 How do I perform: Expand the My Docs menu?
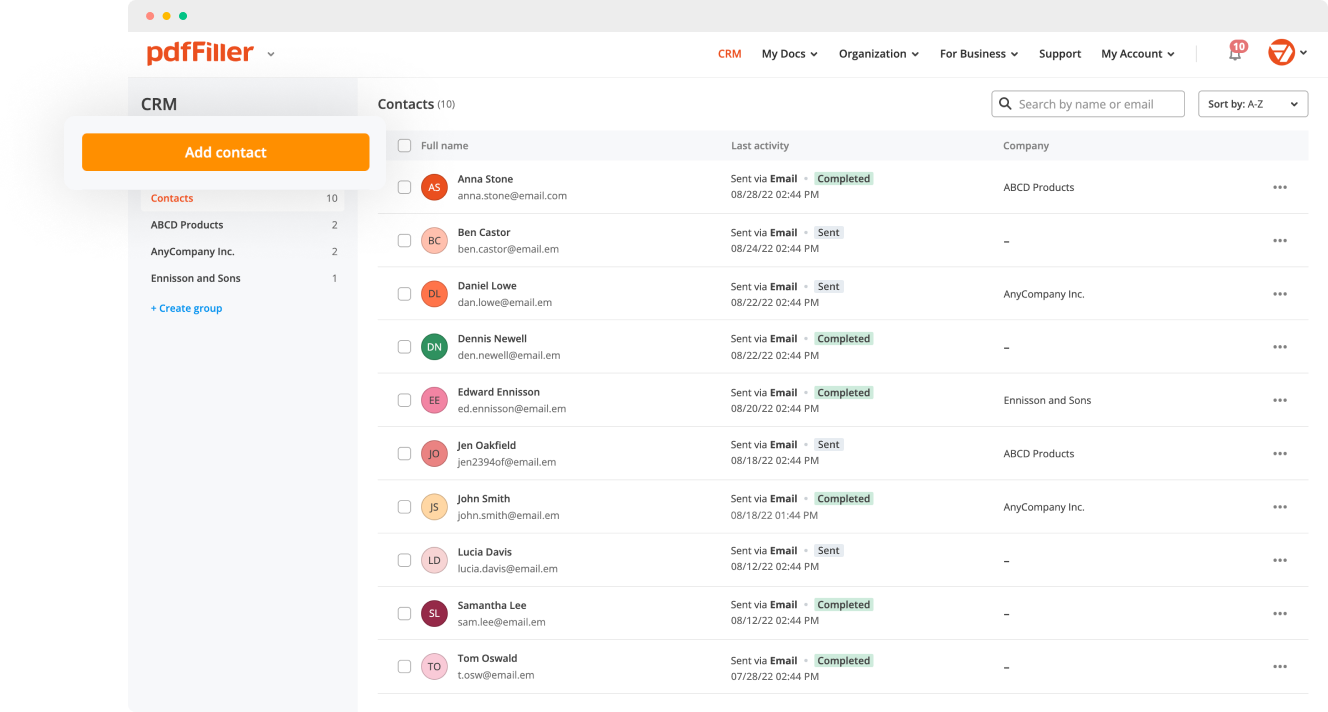pyautogui.click(x=789, y=54)
